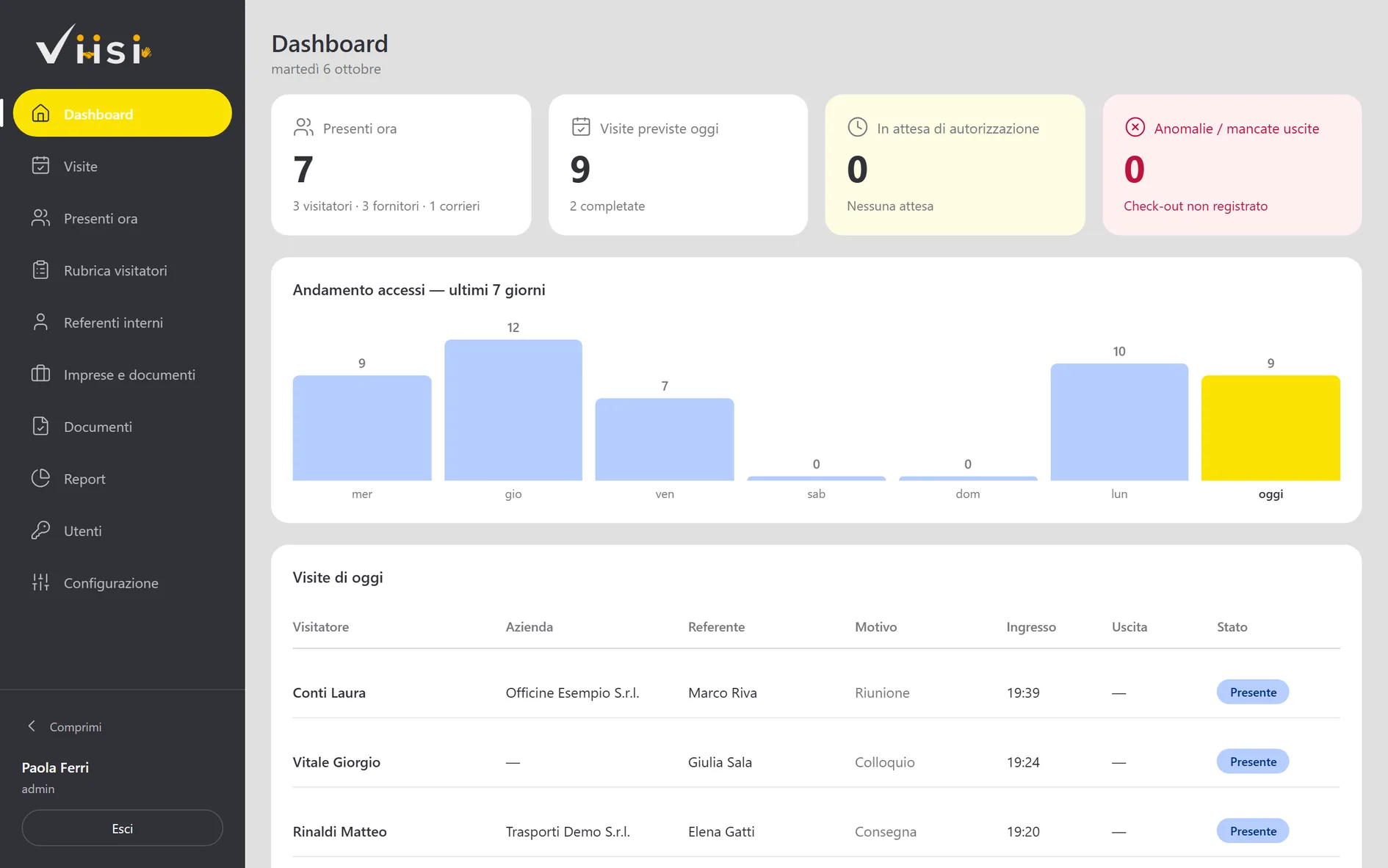Select Documenti in the sidebar

123,427
